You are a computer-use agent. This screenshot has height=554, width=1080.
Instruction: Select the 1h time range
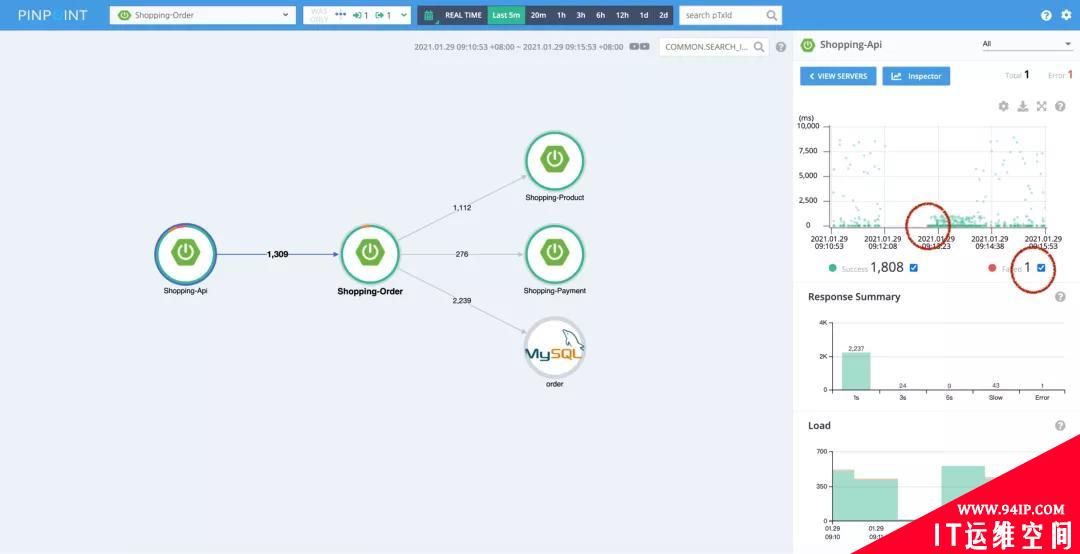[x=561, y=15]
